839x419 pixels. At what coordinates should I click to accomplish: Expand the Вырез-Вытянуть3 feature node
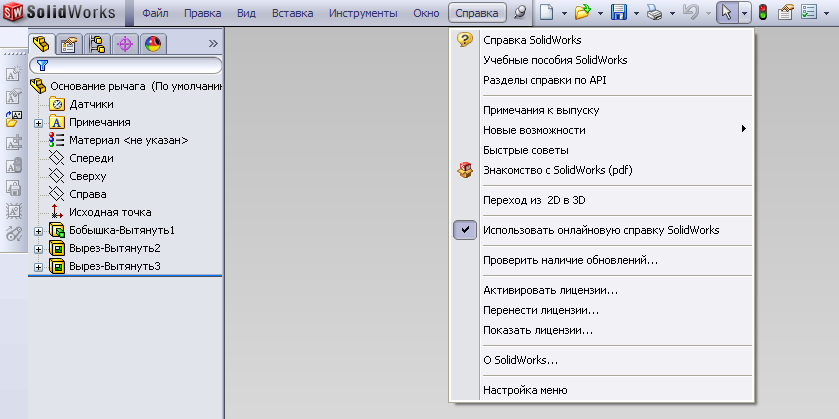click(39, 267)
